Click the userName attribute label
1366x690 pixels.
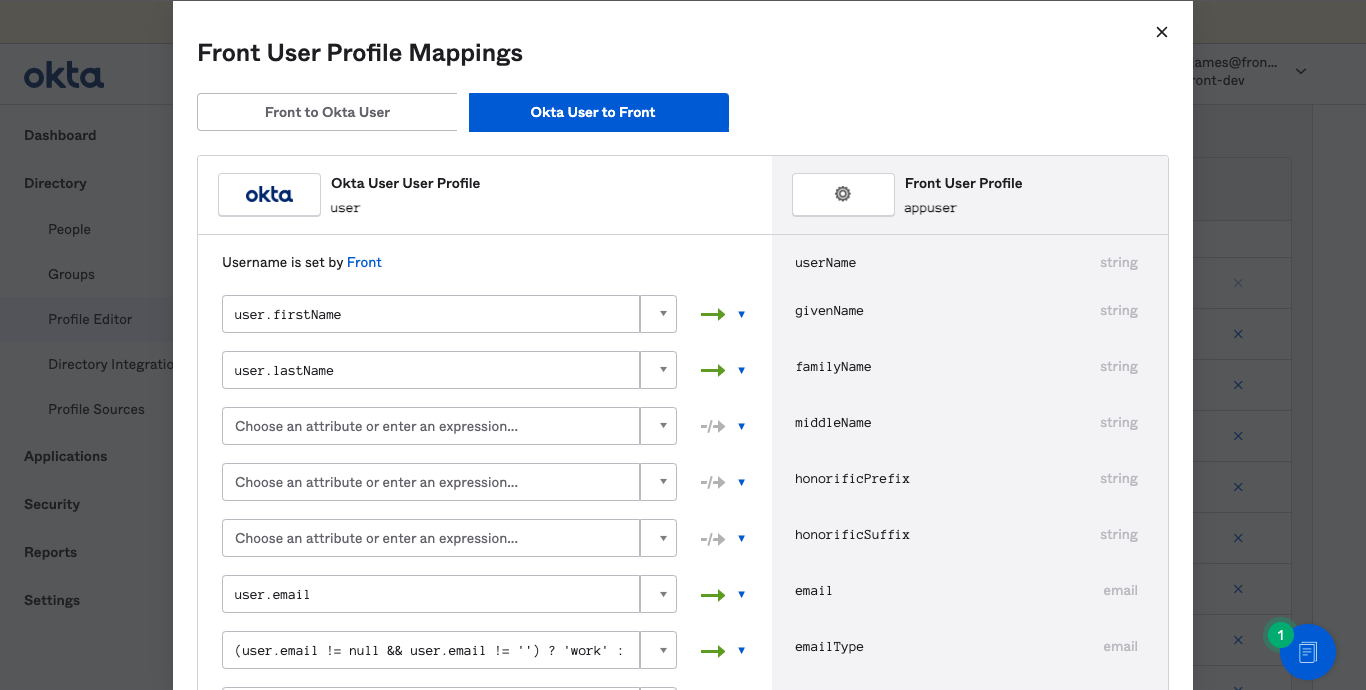pos(825,262)
